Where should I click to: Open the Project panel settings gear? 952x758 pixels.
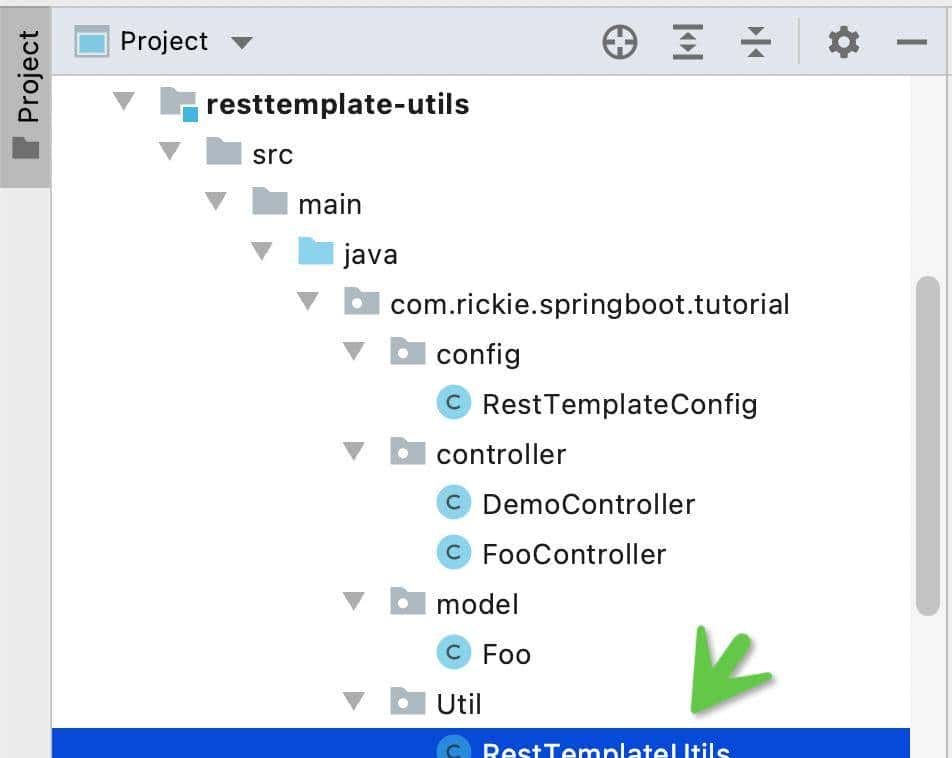point(843,43)
